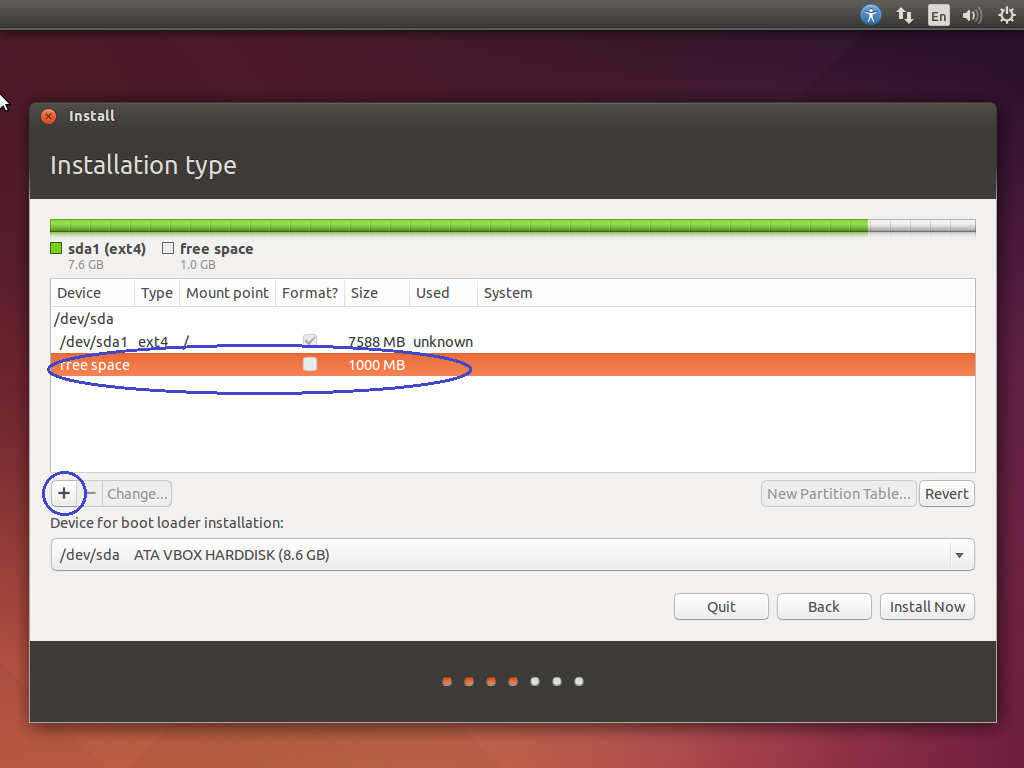Select the /dev/sda1 ext4 partition row
Image resolution: width=1024 pixels, height=768 pixels.
(200, 341)
